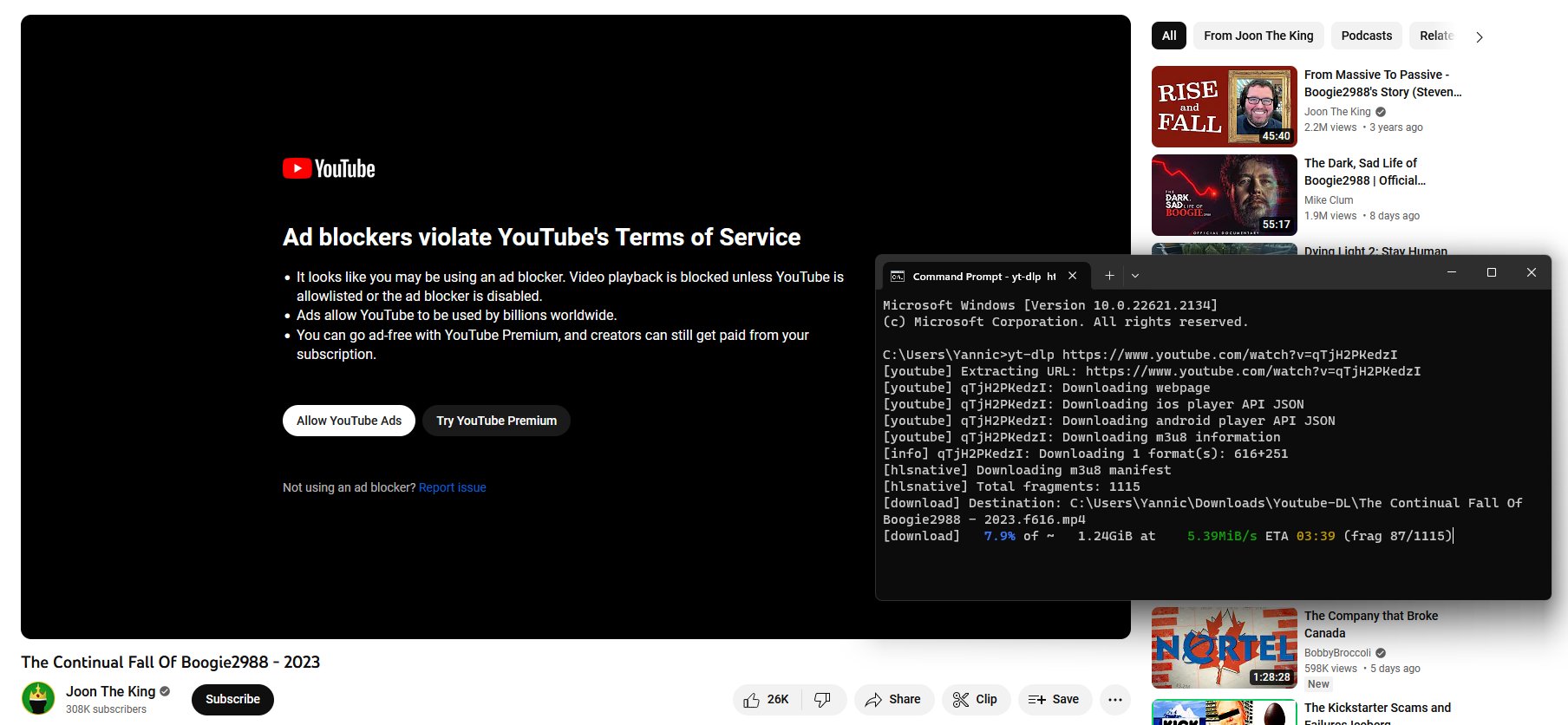Dislike the video with thumbs down icon
This screenshot has width=1568, height=725.
(x=823, y=699)
